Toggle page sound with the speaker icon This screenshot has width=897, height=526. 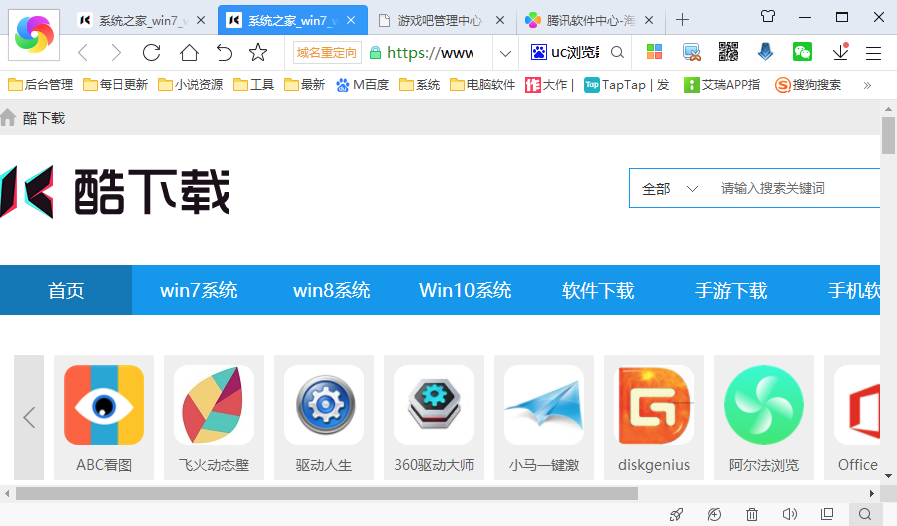coord(790,514)
